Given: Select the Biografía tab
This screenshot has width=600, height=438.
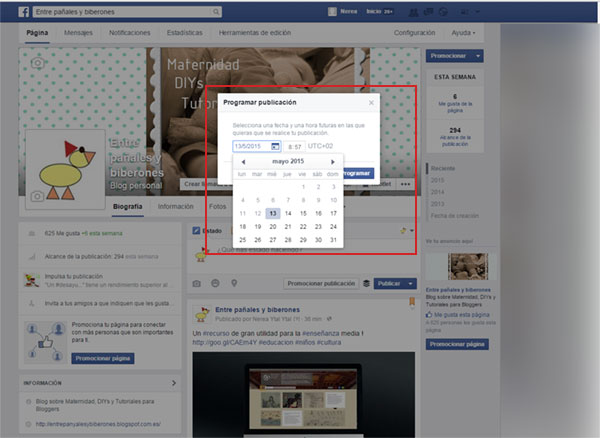Looking at the screenshot, I should tap(128, 207).
